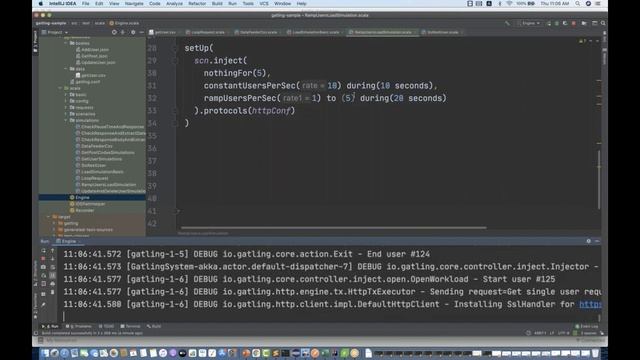Click the Run with Coverage icon
This screenshot has width=640, height=360.
pyautogui.click(x=565, y=23)
